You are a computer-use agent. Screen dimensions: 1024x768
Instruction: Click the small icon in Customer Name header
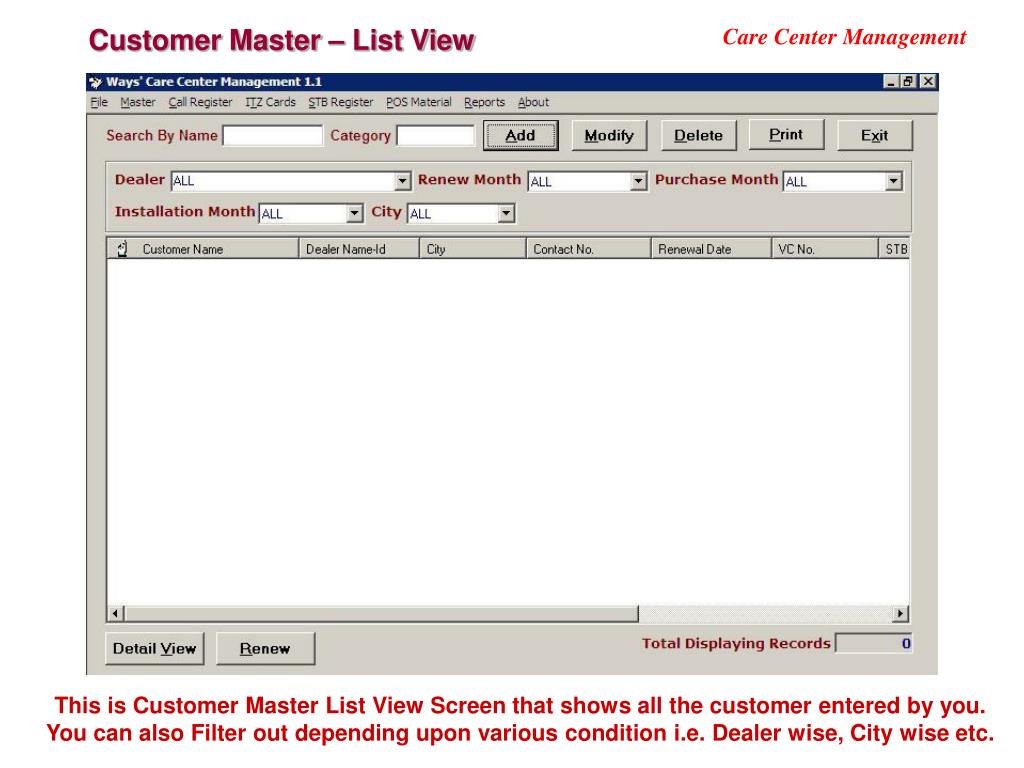pyautogui.click(x=122, y=249)
